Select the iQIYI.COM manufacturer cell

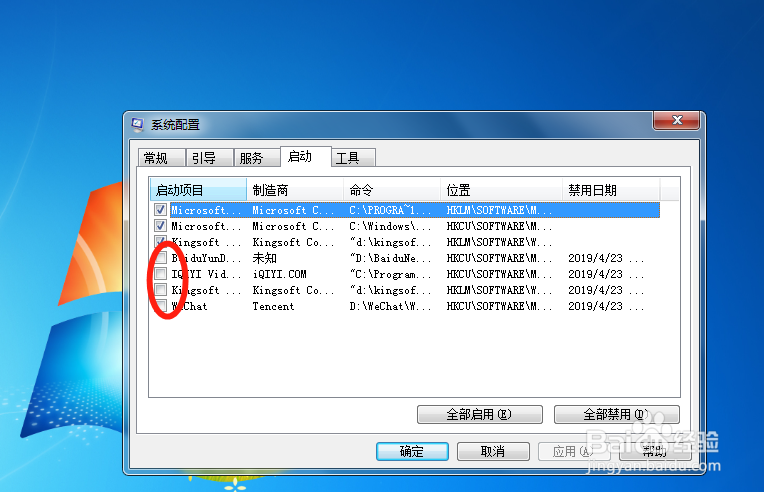pyautogui.click(x=280, y=274)
